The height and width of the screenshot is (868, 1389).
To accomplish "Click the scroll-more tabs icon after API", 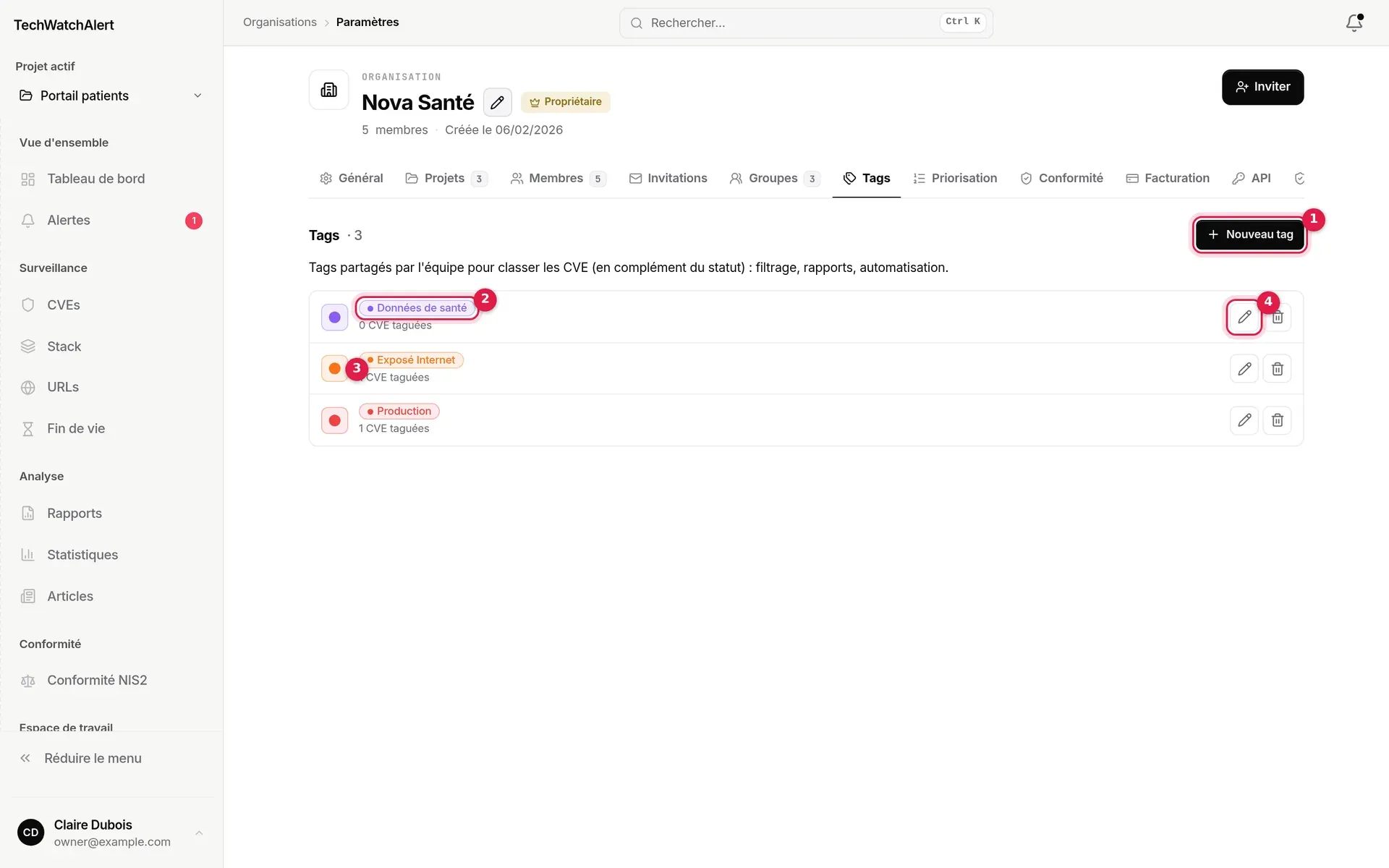I will [x=1299, y=179].
